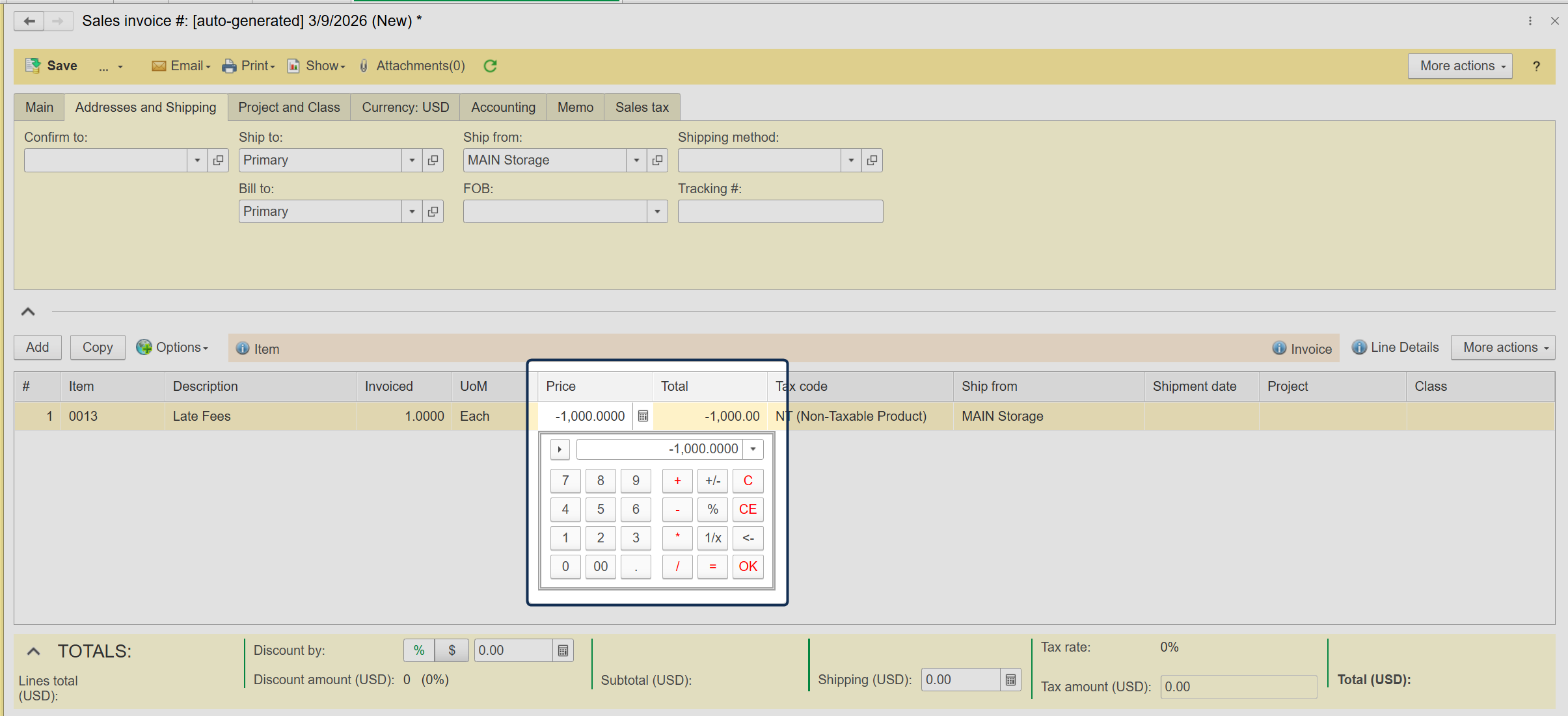Open the FOB dropdown list
The image size is (1568, 716).
coord(657,211)
